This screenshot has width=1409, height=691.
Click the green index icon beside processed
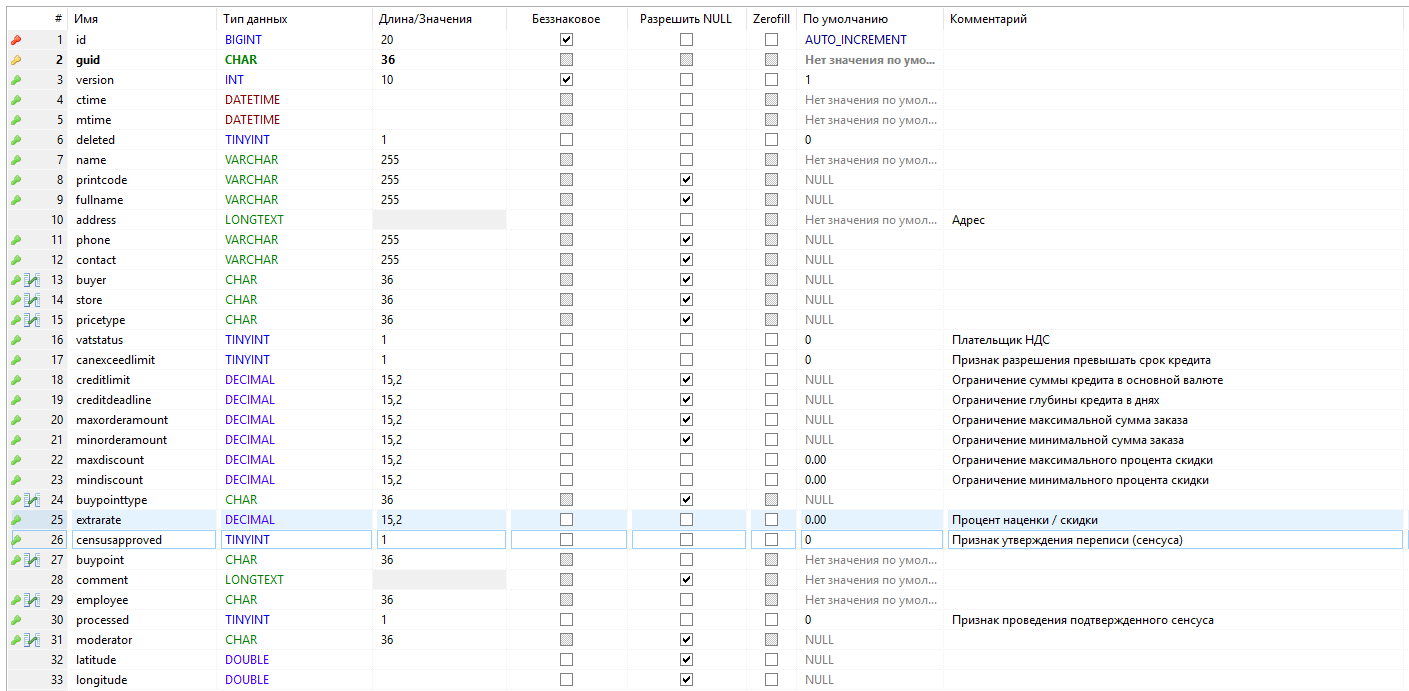tap(16, 620)
